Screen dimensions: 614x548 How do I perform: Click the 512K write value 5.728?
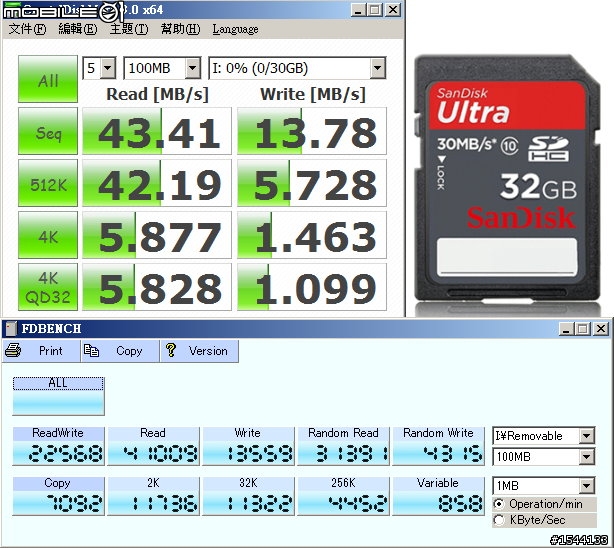pos(312,183)
